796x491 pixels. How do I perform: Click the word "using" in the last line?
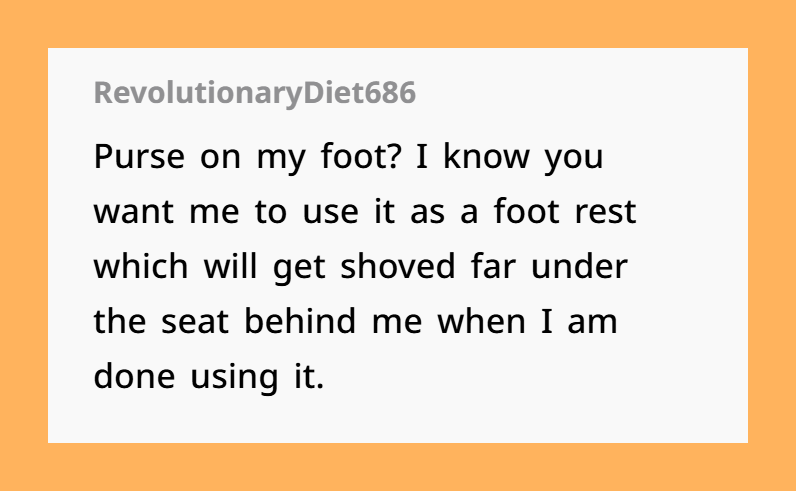234,378
